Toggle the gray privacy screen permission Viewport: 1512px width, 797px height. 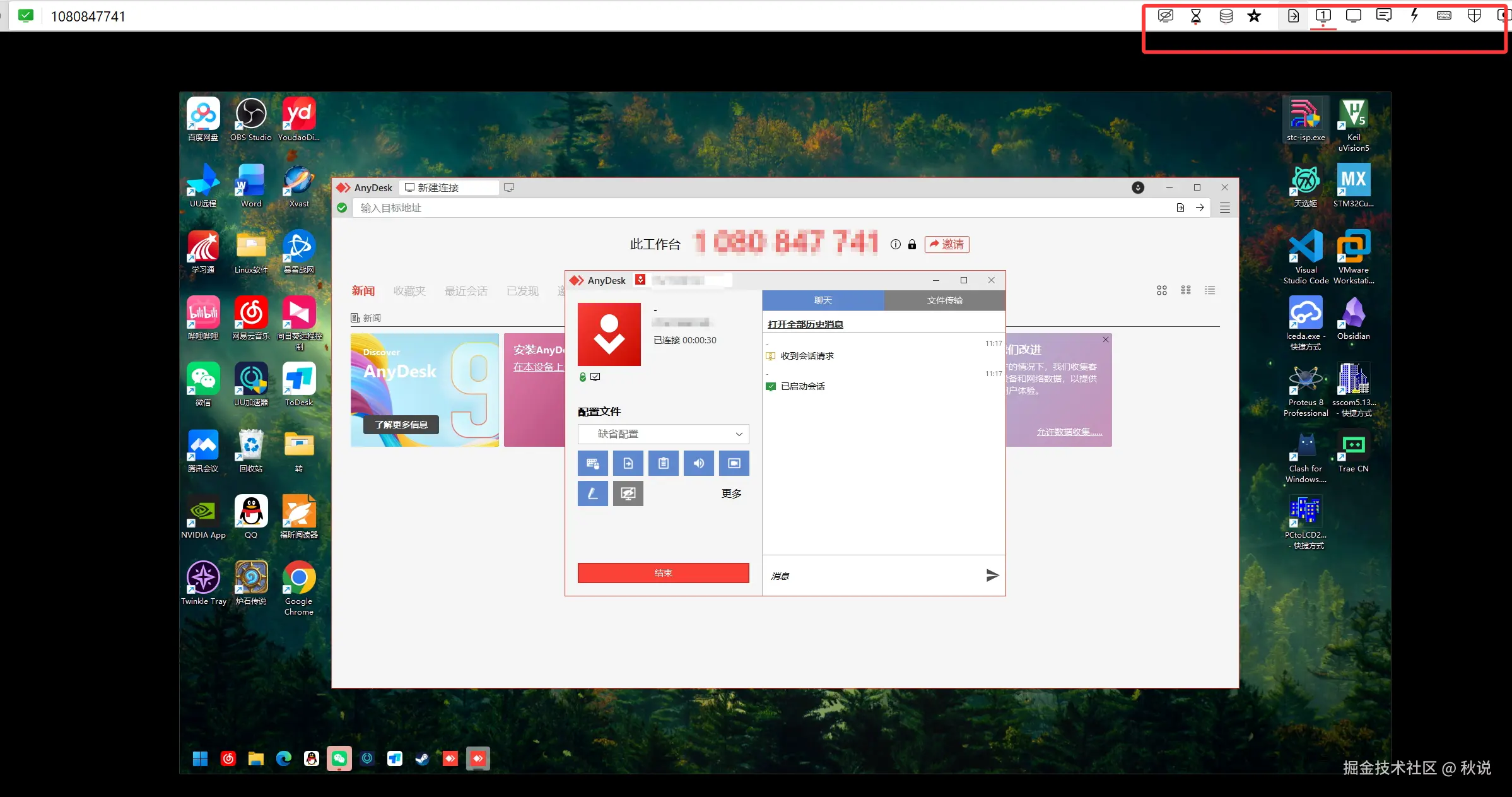628,493
